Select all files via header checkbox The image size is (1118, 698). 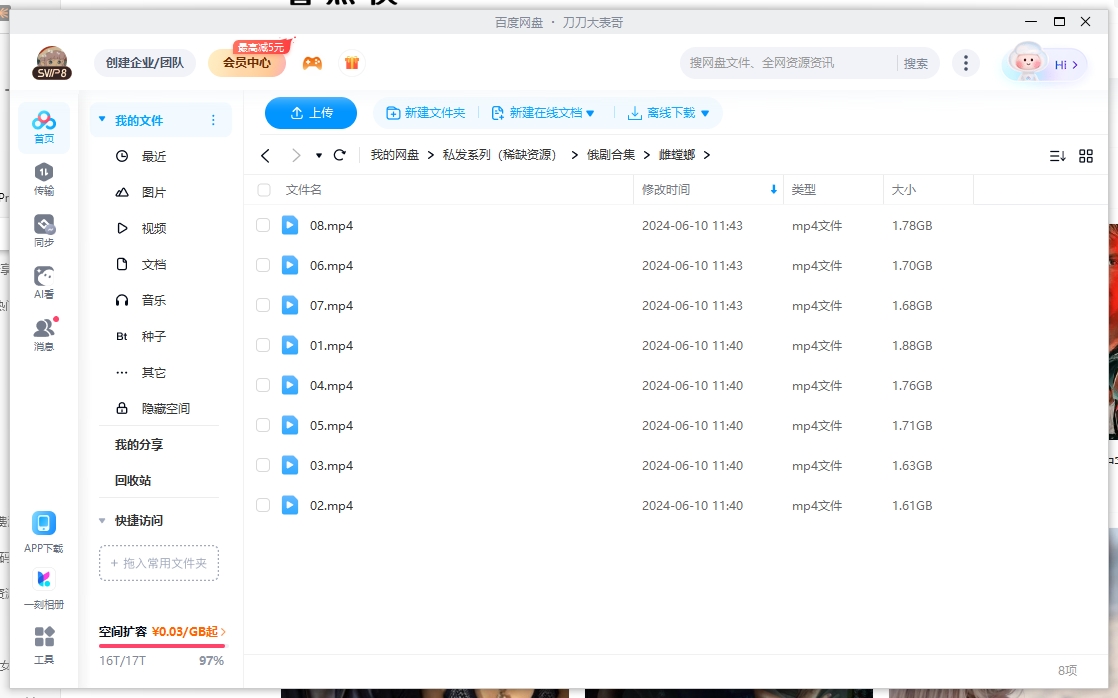[263, 189]
